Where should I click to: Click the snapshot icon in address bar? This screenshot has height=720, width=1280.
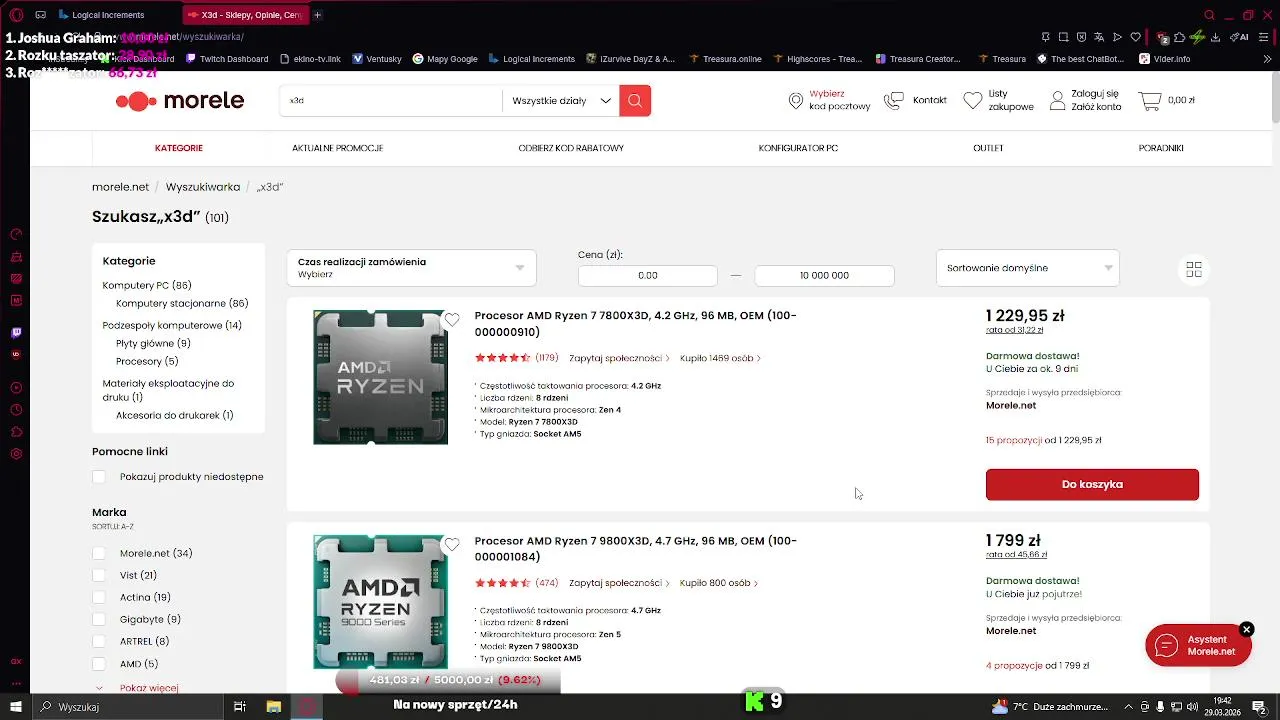tap(1063, 37)
